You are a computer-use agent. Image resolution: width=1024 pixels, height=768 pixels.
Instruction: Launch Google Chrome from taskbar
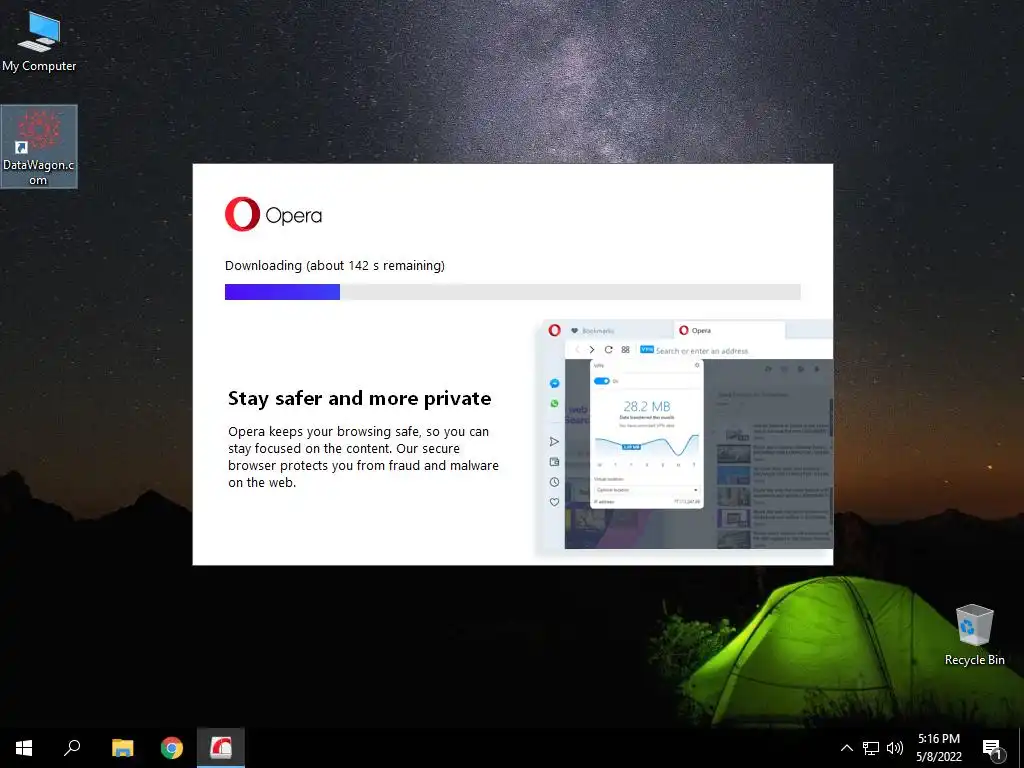coord(172,748)
